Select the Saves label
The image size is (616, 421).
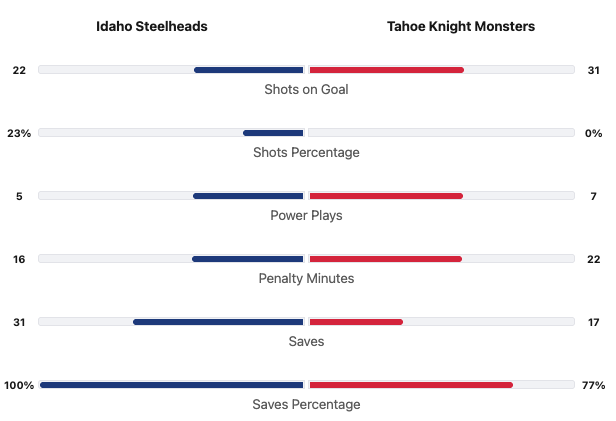(x=306, y=341)
